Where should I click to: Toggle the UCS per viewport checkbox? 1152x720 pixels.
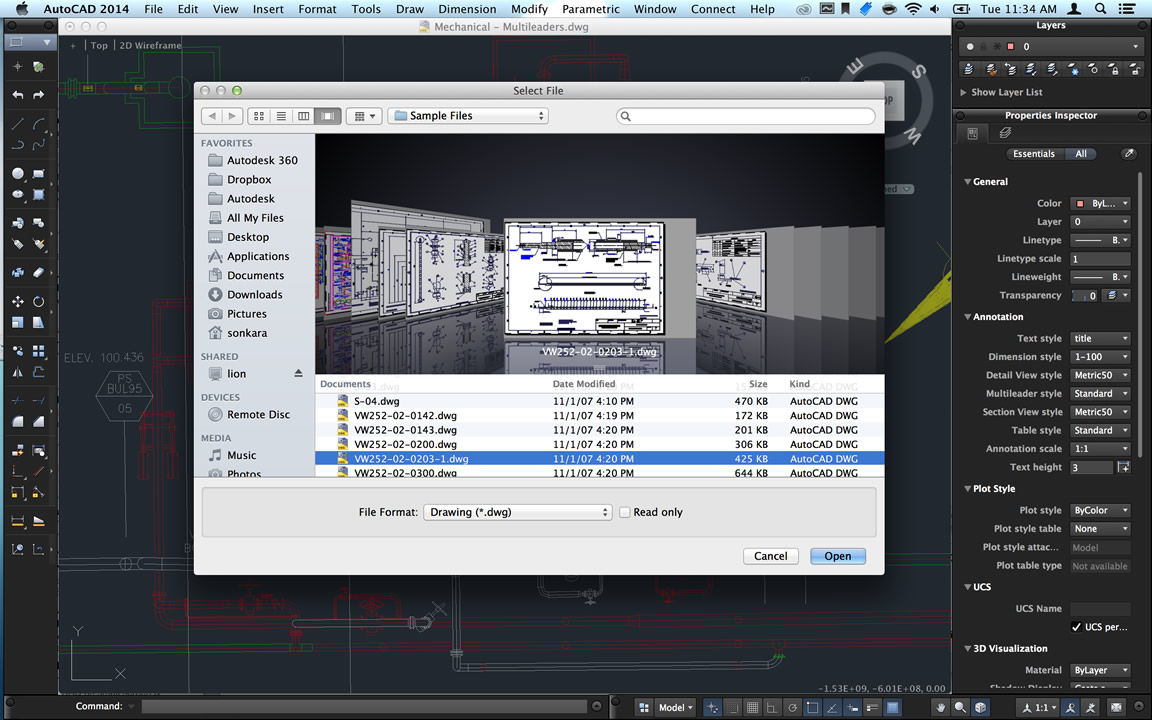click(x=1076, y=627)
